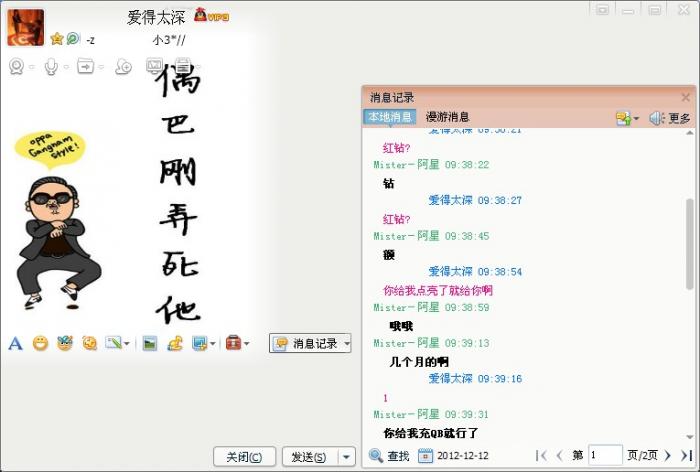The height and width of the screenshot is (472, 700).
Task: Open the calendar icon beside 2012-12-12
Action: (x=425, y=455)
